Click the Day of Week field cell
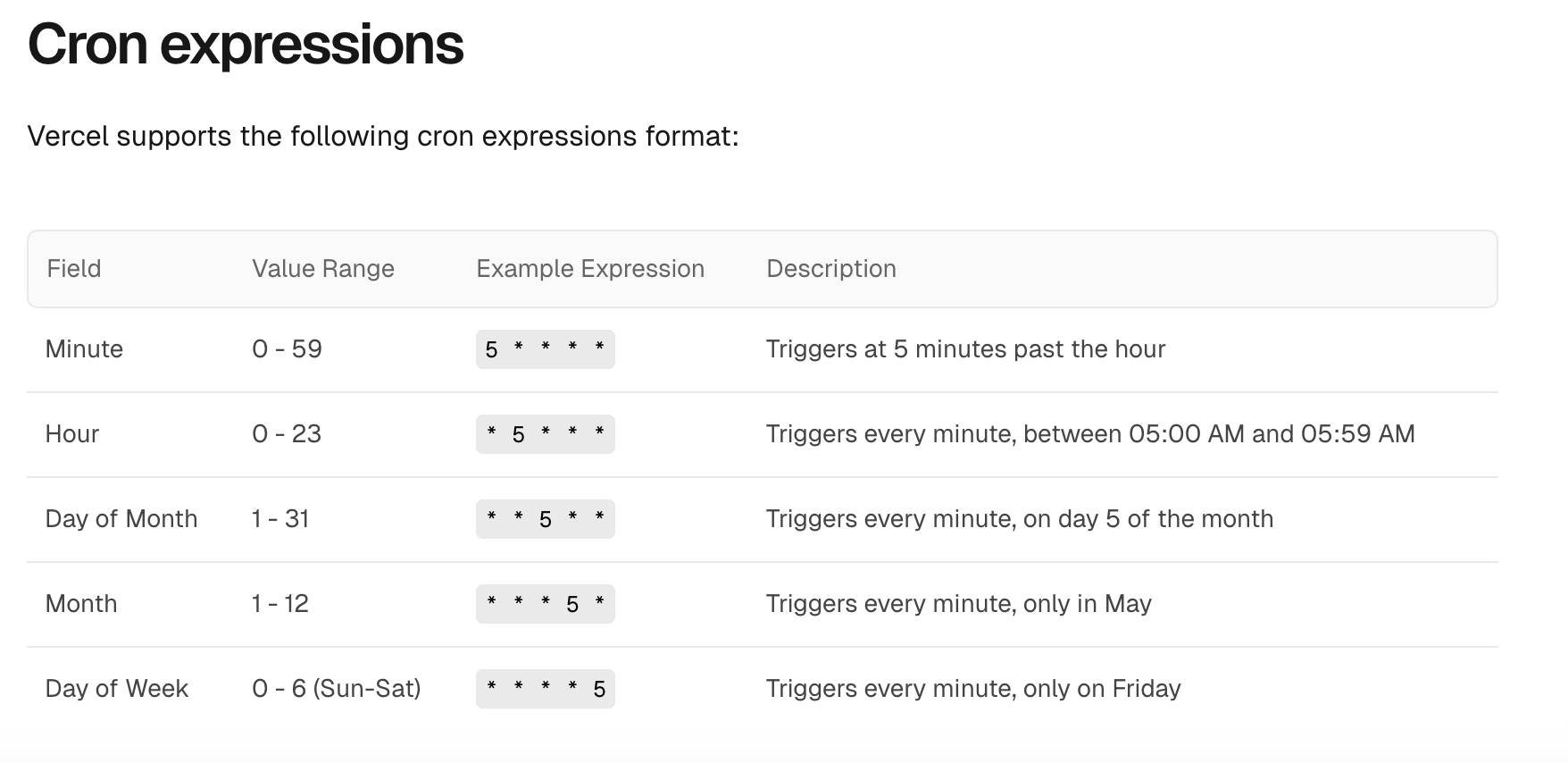This screenshot has width=1568, height=763. tap(117, 689)
